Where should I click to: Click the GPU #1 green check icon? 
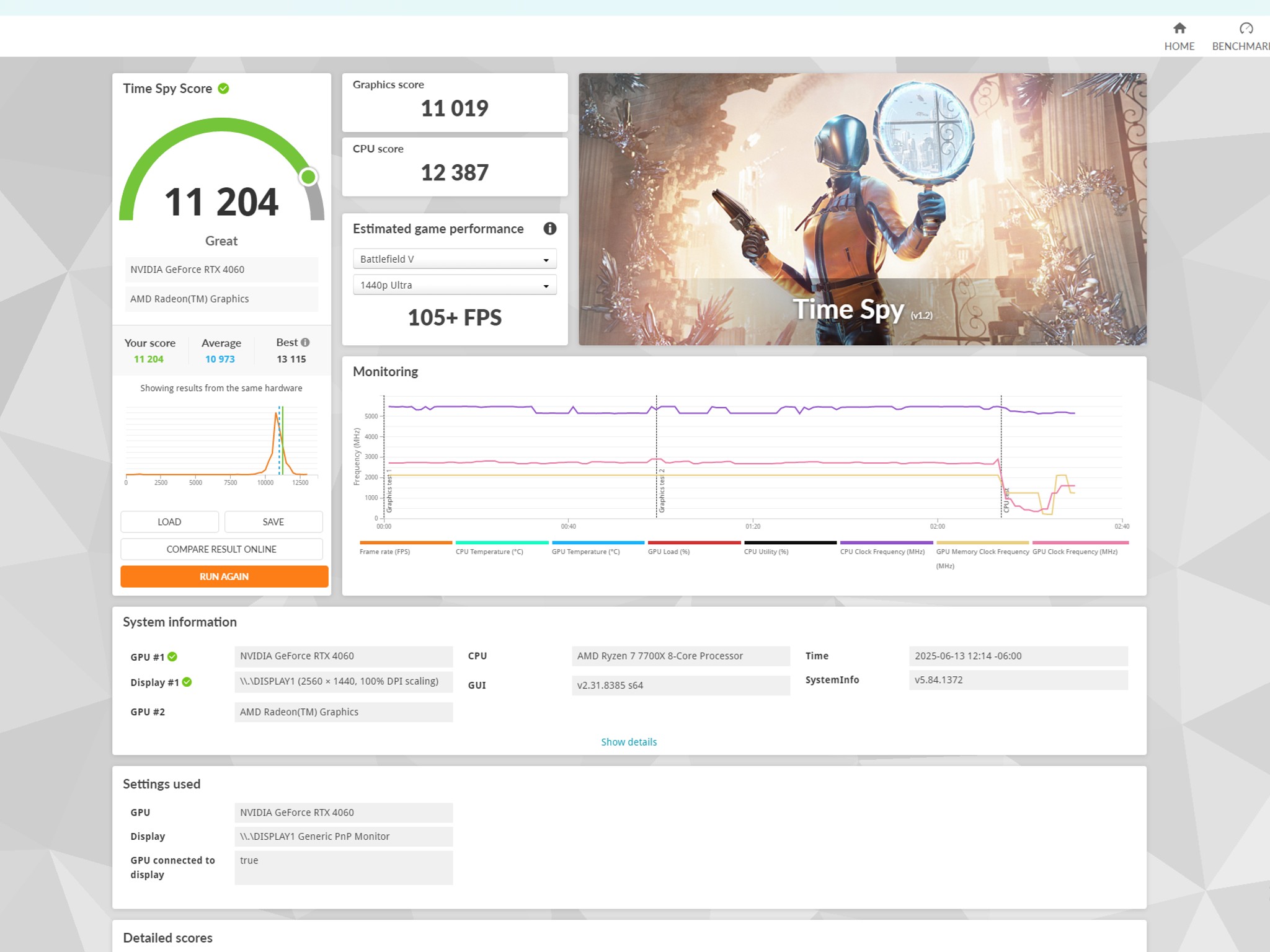point(172,657)
